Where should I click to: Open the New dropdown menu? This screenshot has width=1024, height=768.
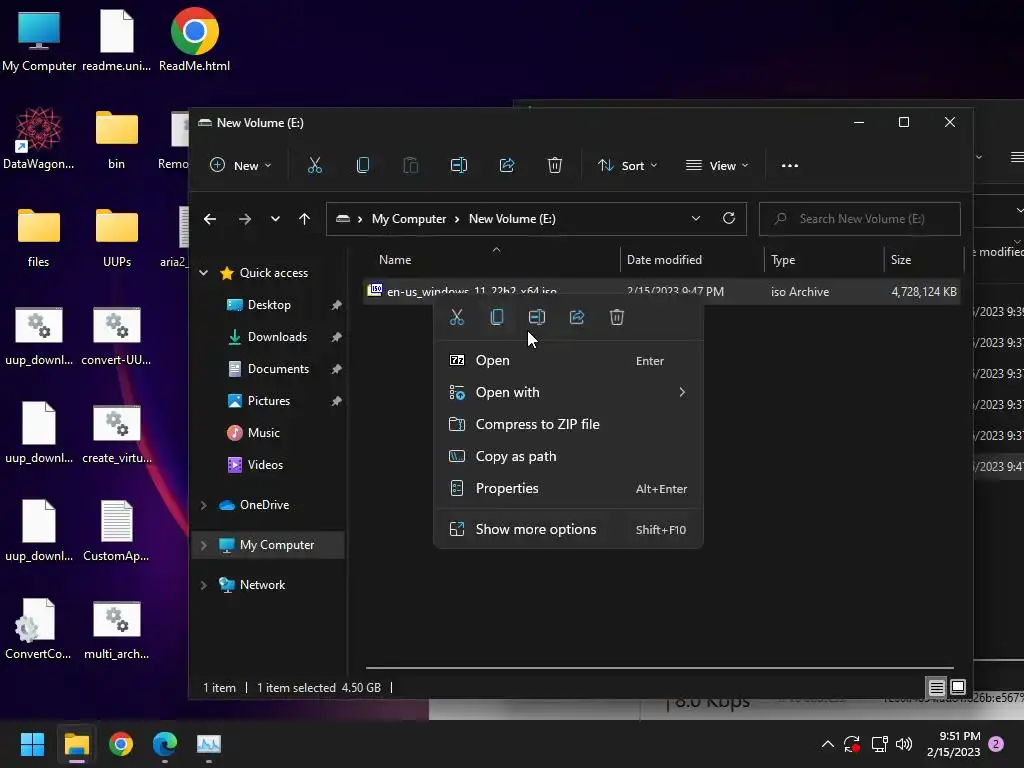tap(240, 165)
